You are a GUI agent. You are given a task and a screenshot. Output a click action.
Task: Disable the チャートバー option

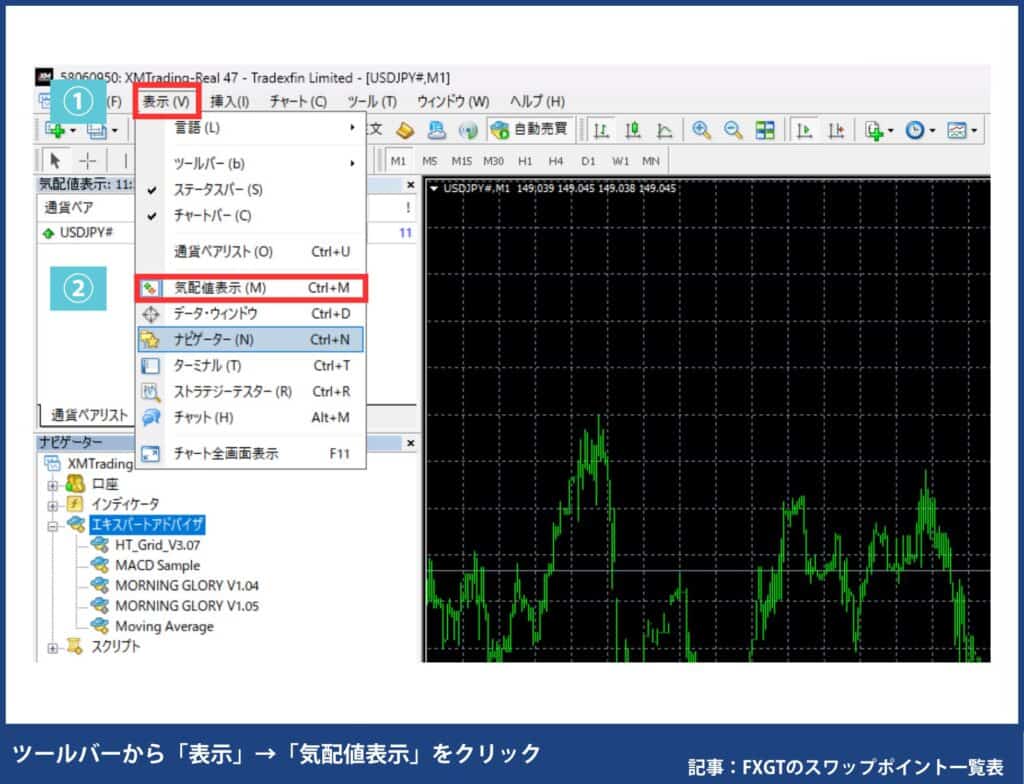(215, 214)
